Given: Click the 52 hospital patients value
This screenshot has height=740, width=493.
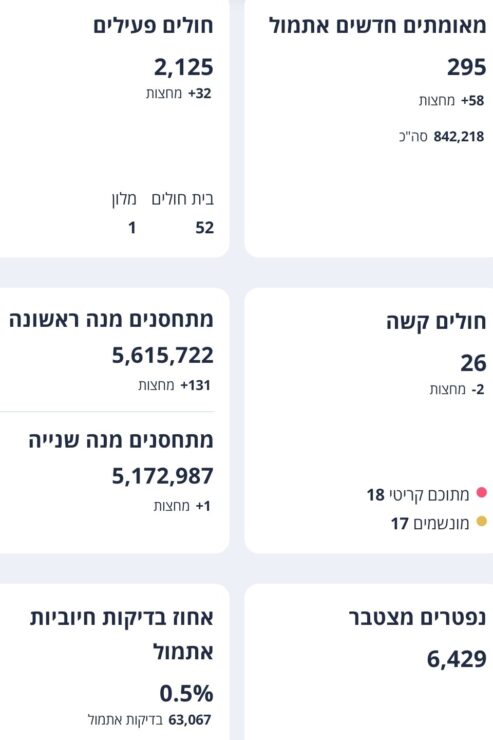Looking at the screenshot, I should pyautogui.click(x=205, y=228).
